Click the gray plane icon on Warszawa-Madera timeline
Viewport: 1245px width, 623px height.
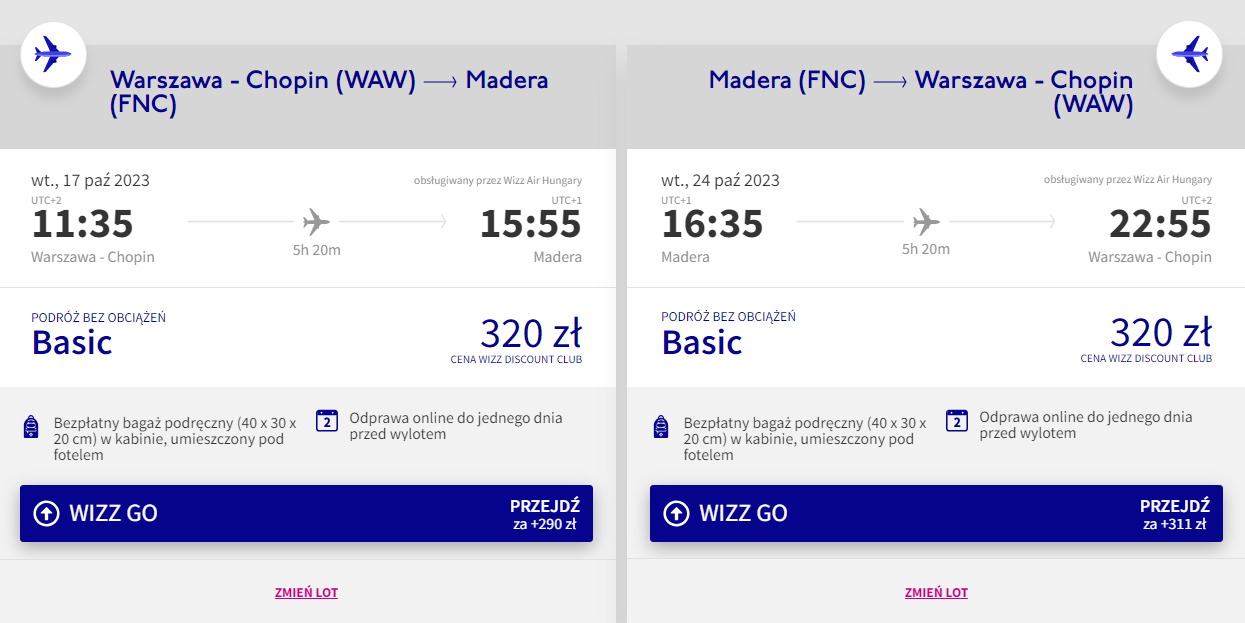click(316, 220)
